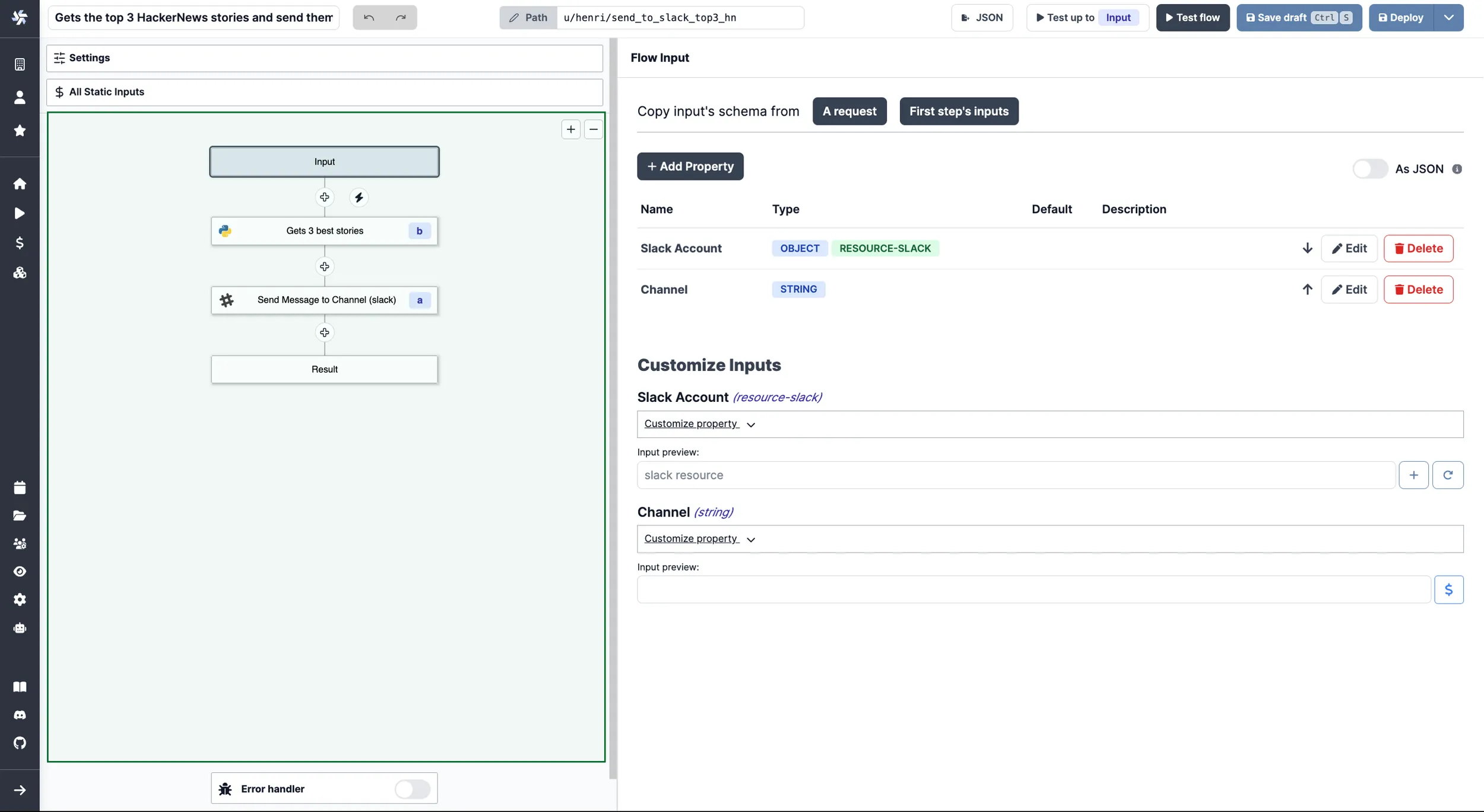Click the Add Property button
Screen dimensions: 1484x812
(690, 167)
